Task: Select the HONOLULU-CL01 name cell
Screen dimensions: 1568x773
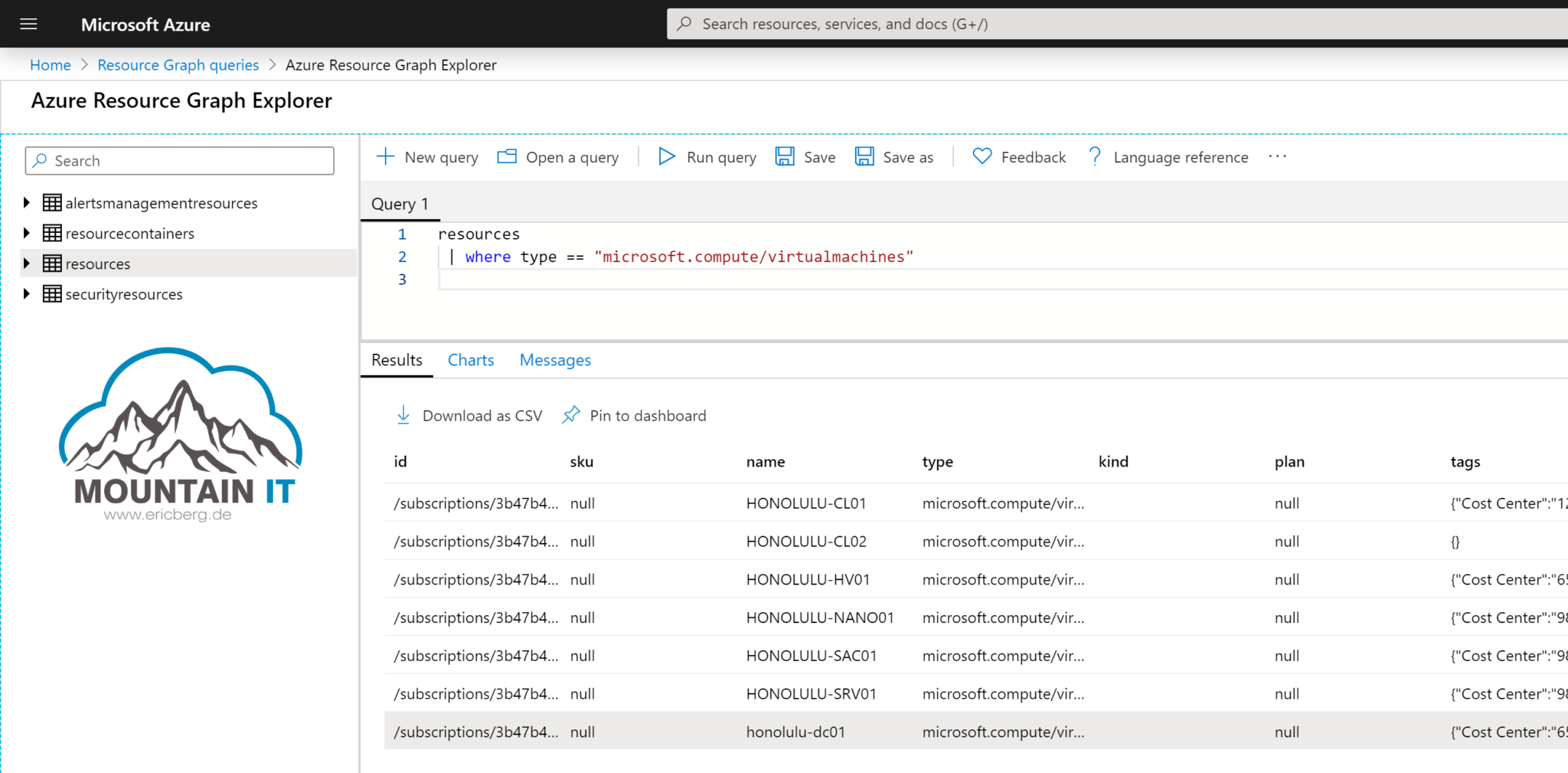Action: tap(806, 503)
